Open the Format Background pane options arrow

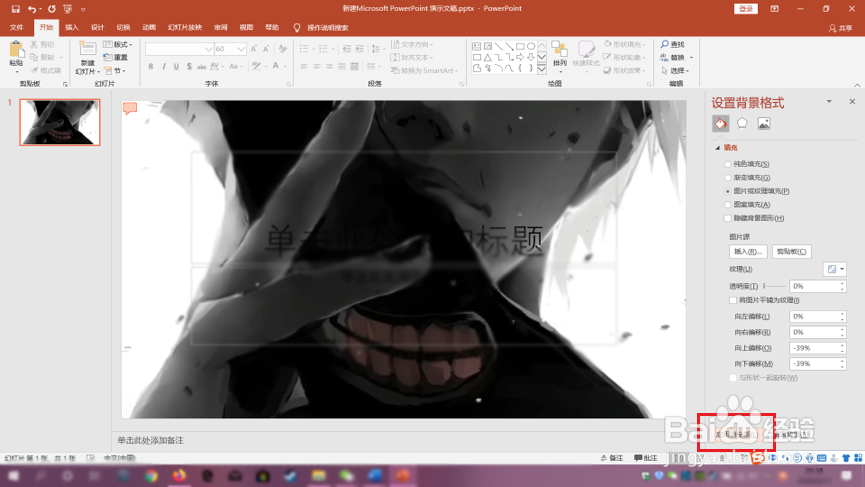coord(829,101)
